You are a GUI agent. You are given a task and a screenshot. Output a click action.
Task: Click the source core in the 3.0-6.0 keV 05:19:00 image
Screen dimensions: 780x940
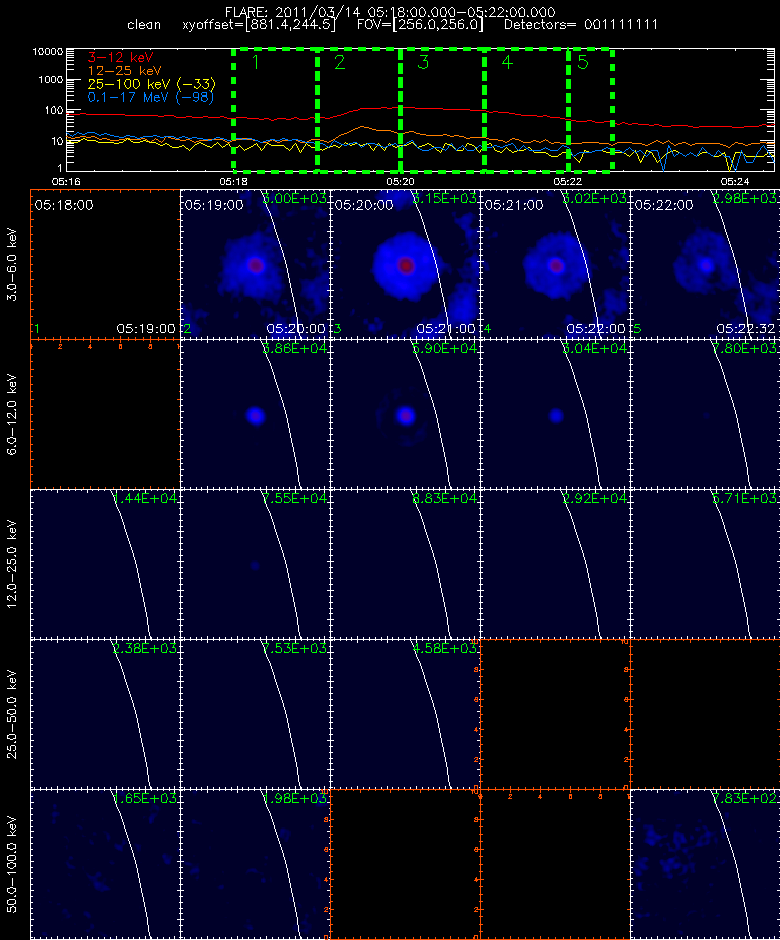coord(256,265)
